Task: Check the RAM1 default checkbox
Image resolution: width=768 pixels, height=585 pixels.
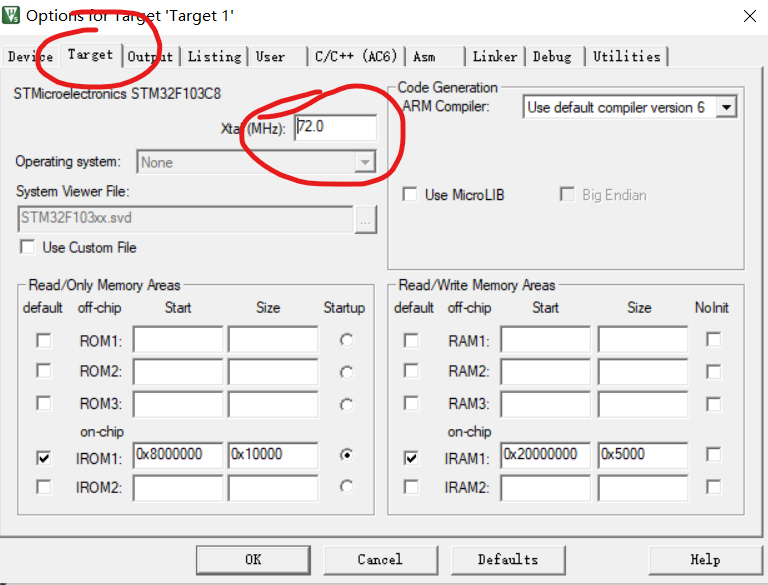Action: (411, 341)
